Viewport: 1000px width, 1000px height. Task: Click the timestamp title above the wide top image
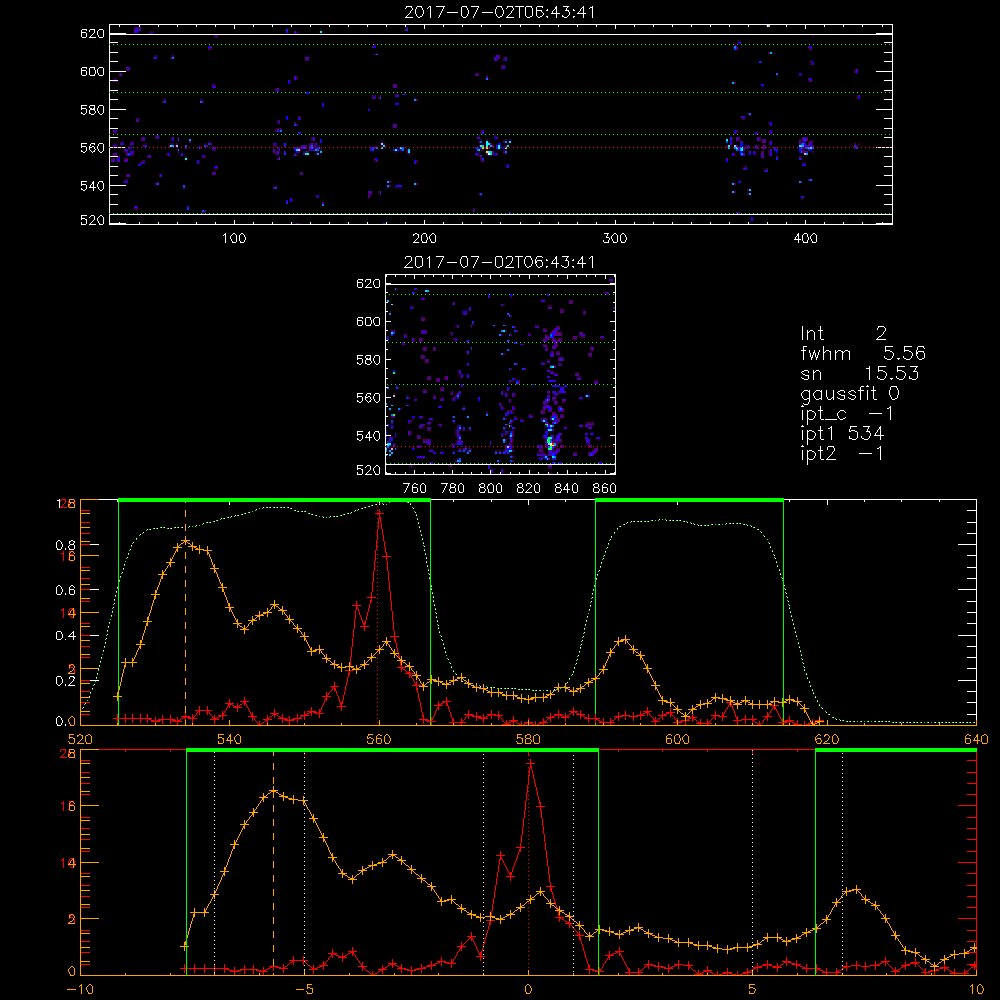pos(500,12)
